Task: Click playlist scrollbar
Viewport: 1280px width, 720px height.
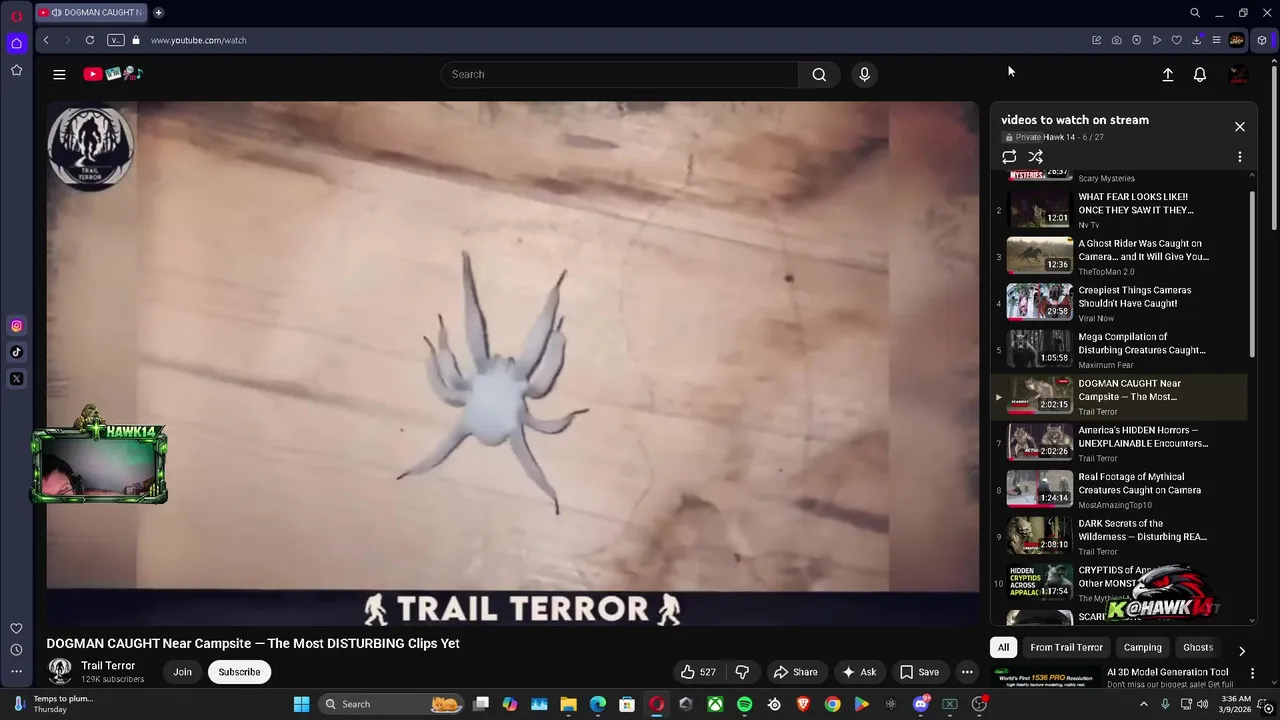Action: coord(1252,275)
